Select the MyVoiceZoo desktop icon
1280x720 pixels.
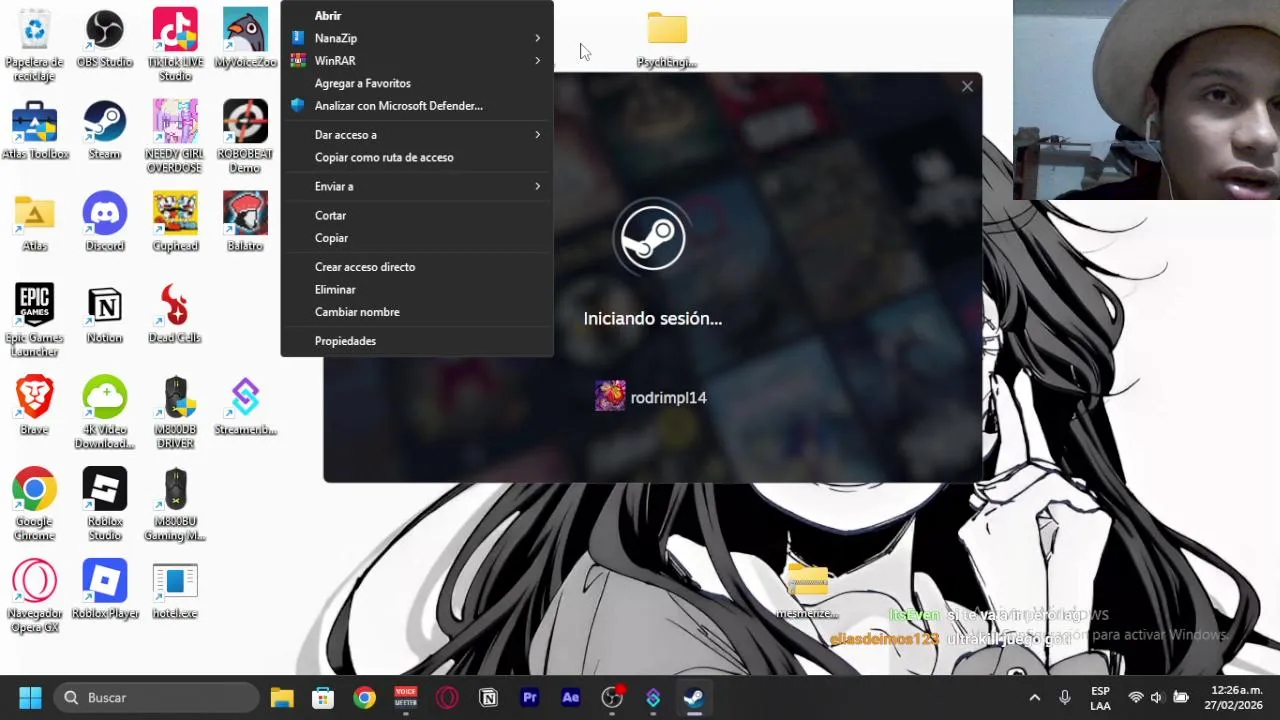245,39
